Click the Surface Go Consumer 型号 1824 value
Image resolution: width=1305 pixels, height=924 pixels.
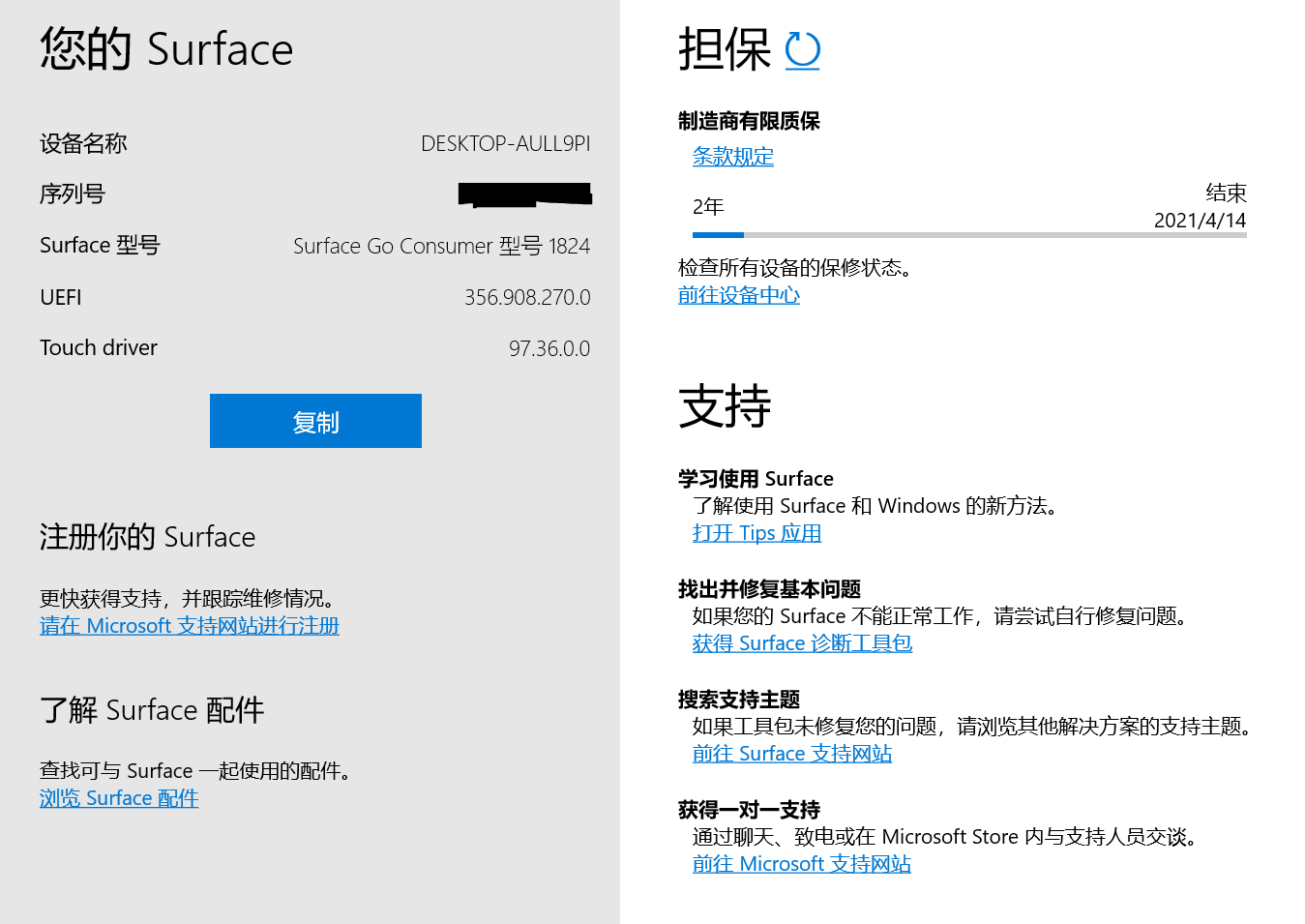(x=442, y=246)
